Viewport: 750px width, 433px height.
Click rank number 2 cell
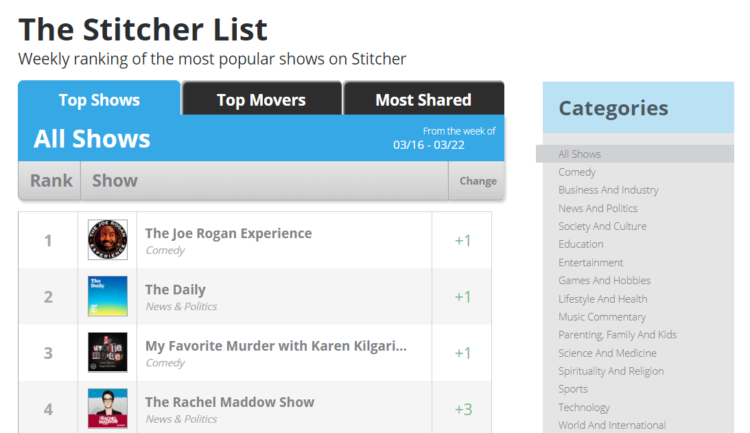[x=48, y=297]
